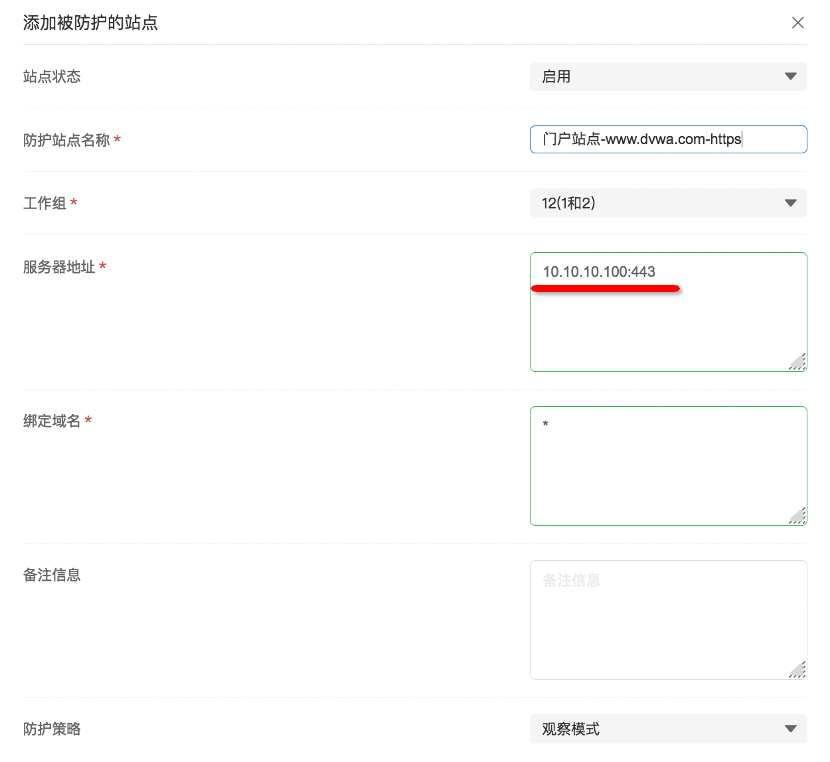This screenshot has height=762, width=830.
Task: Click the 防护站点名称 field label
Action: (x=66, y=140)
